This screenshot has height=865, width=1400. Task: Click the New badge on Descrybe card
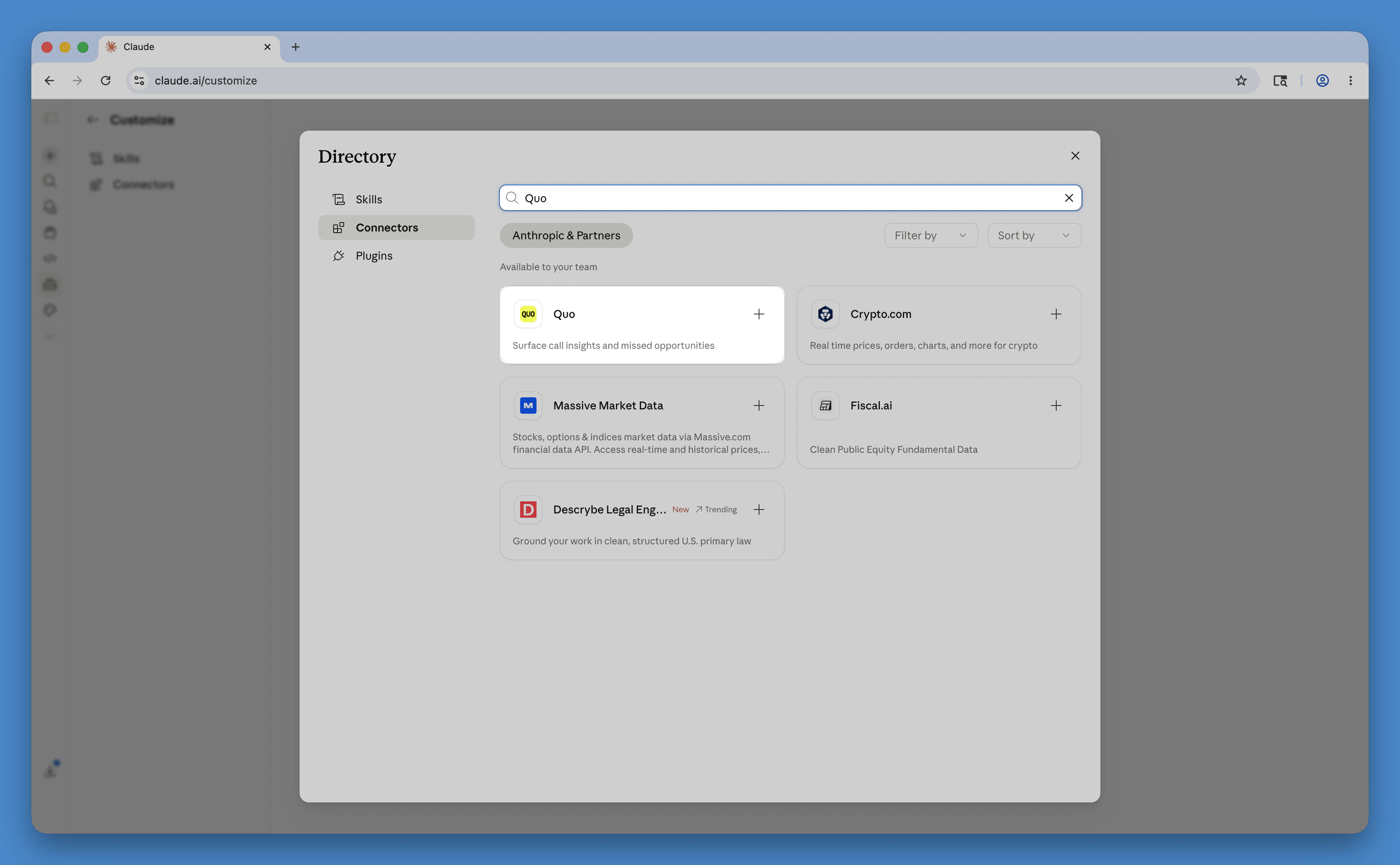tap(680, 510)
